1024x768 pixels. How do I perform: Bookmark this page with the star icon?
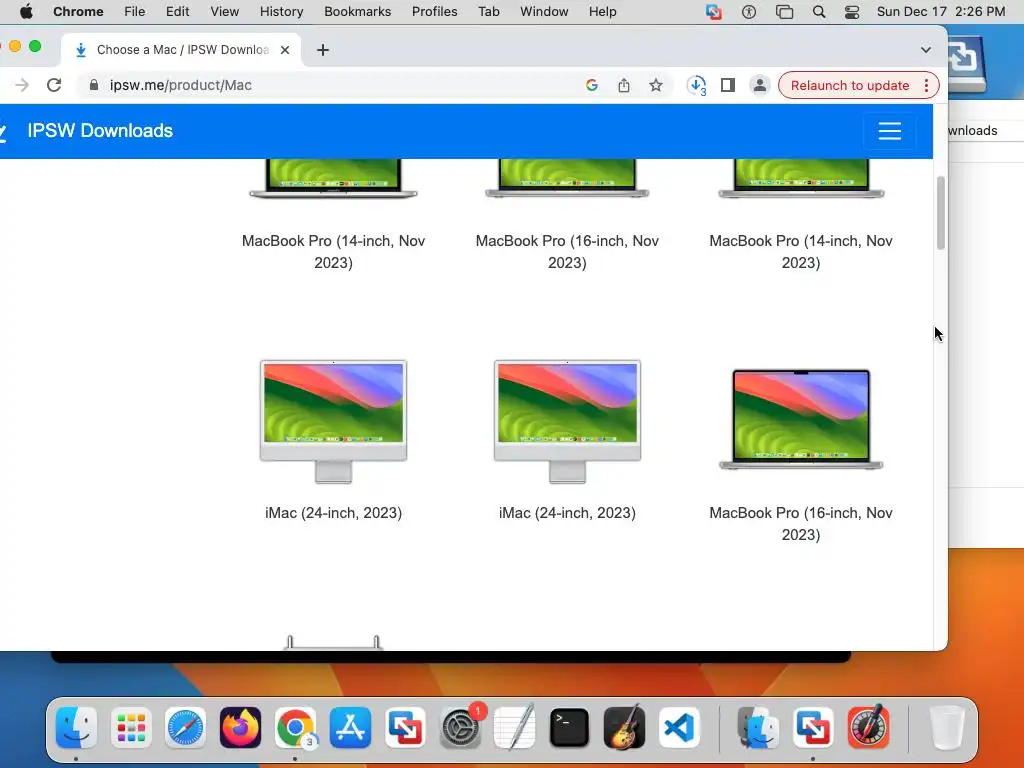click(656, 85)
